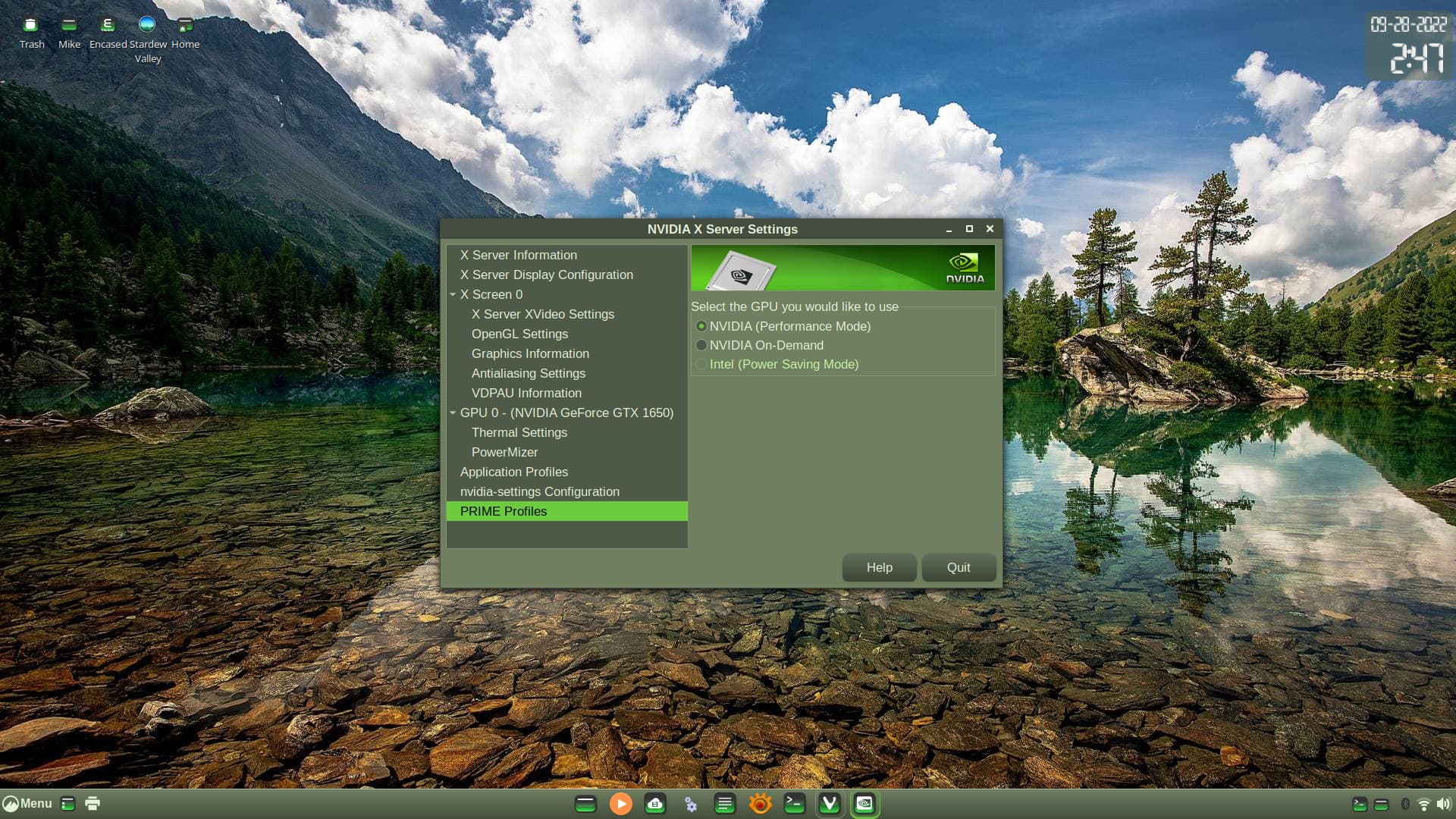
Task: Click the NVIDIA logo banner
Action: coord(843,268)
